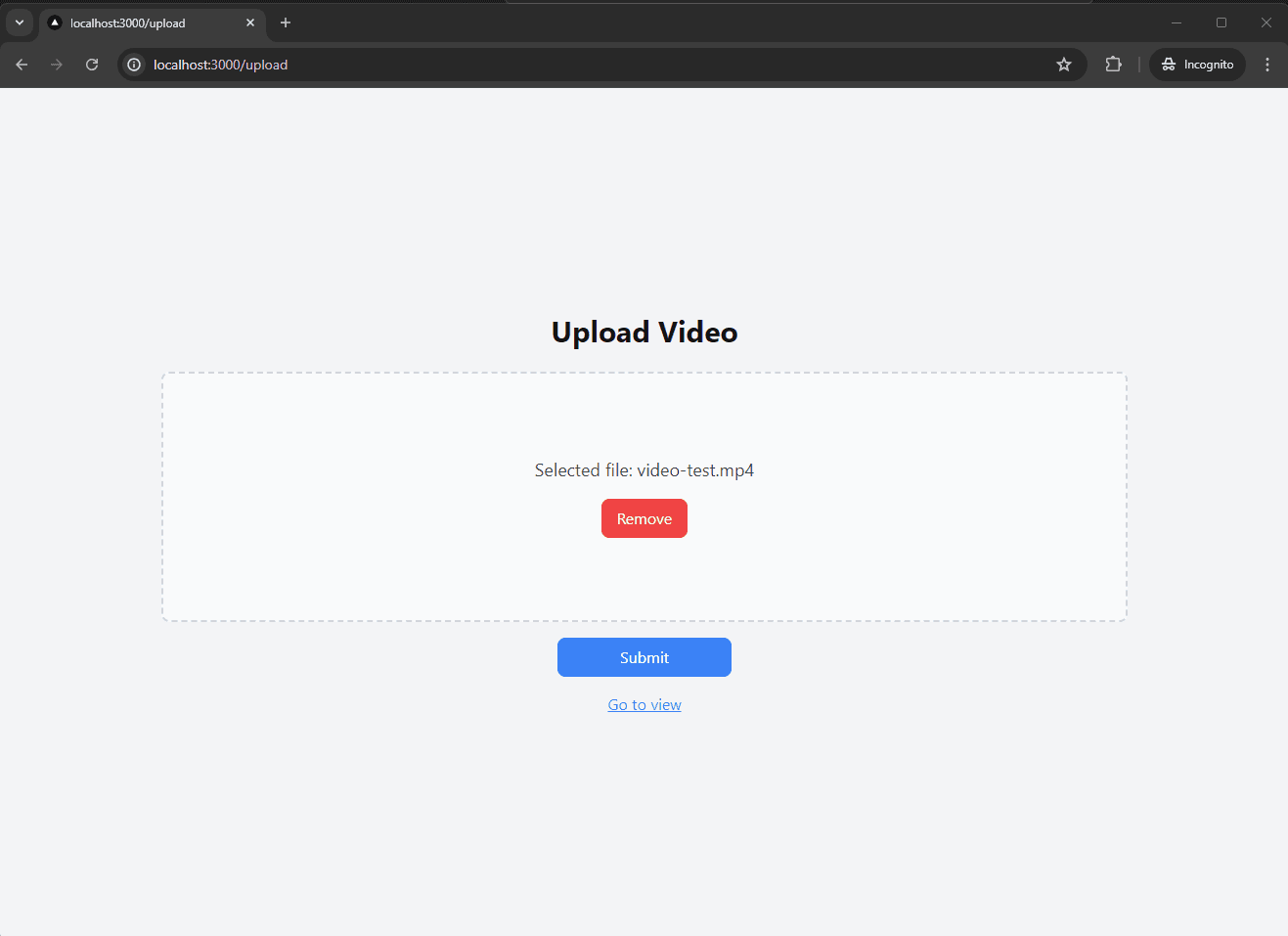
Task: Click the Selected file: video-test.mp4 text
Action: 644,470
